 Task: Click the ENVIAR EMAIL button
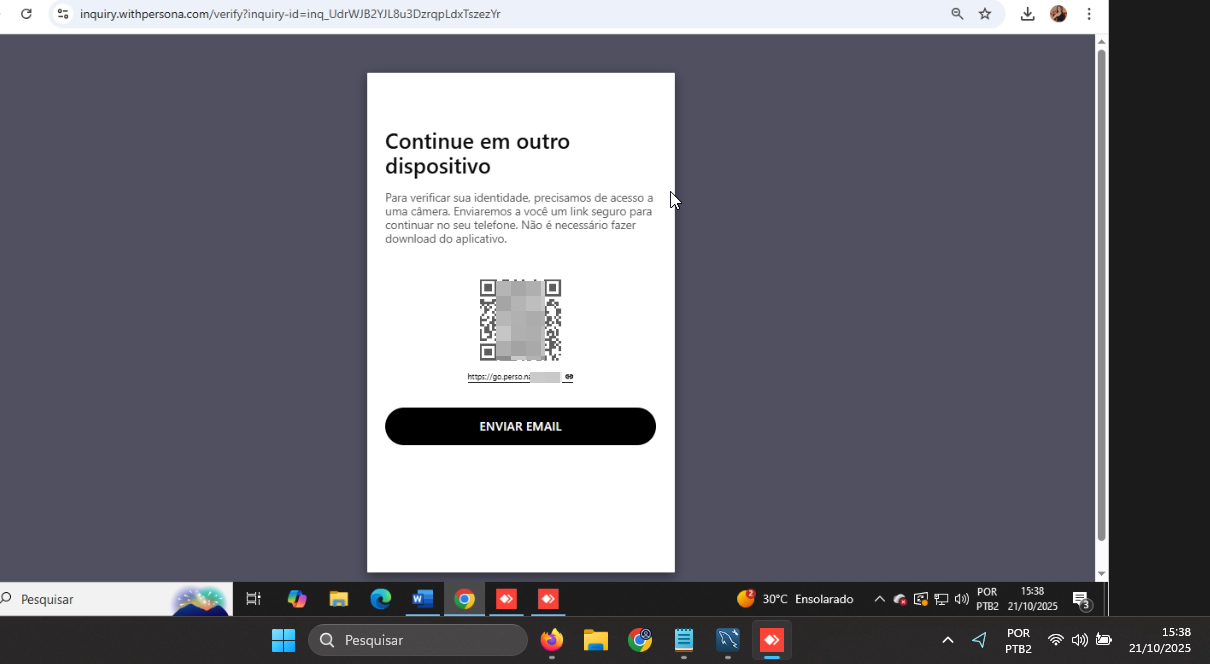tap(520, 426)
